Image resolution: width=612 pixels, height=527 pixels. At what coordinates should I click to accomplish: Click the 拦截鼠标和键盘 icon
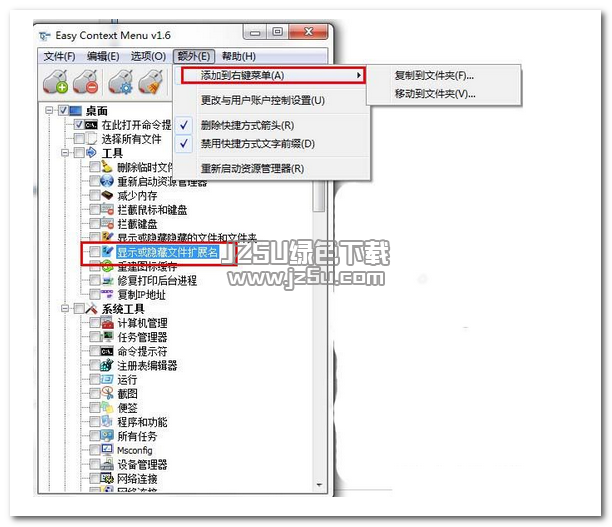click(107, 209)
